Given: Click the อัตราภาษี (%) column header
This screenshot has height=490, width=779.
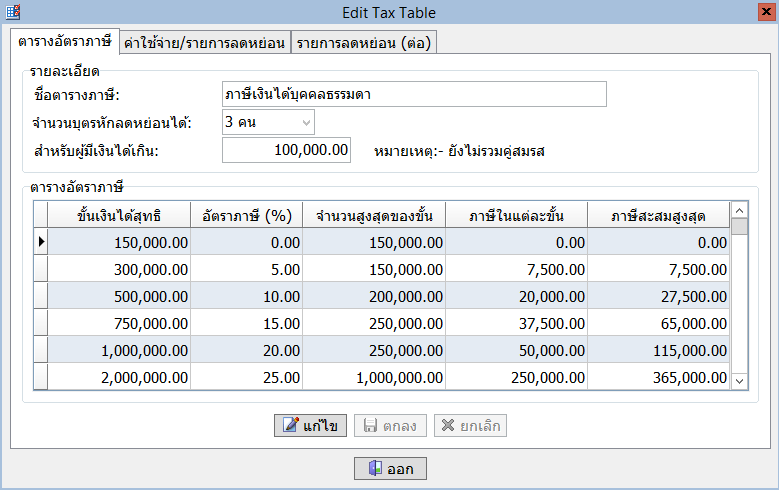Looking at the screenshot, I should point(246,215).
